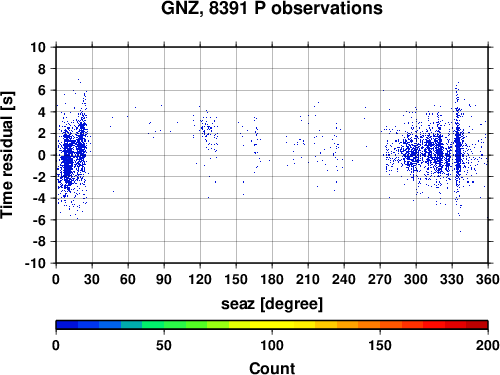The image size is (500, 375).
Task: Click the x-axis tick label 90
Action: click(x=164, y=279)
